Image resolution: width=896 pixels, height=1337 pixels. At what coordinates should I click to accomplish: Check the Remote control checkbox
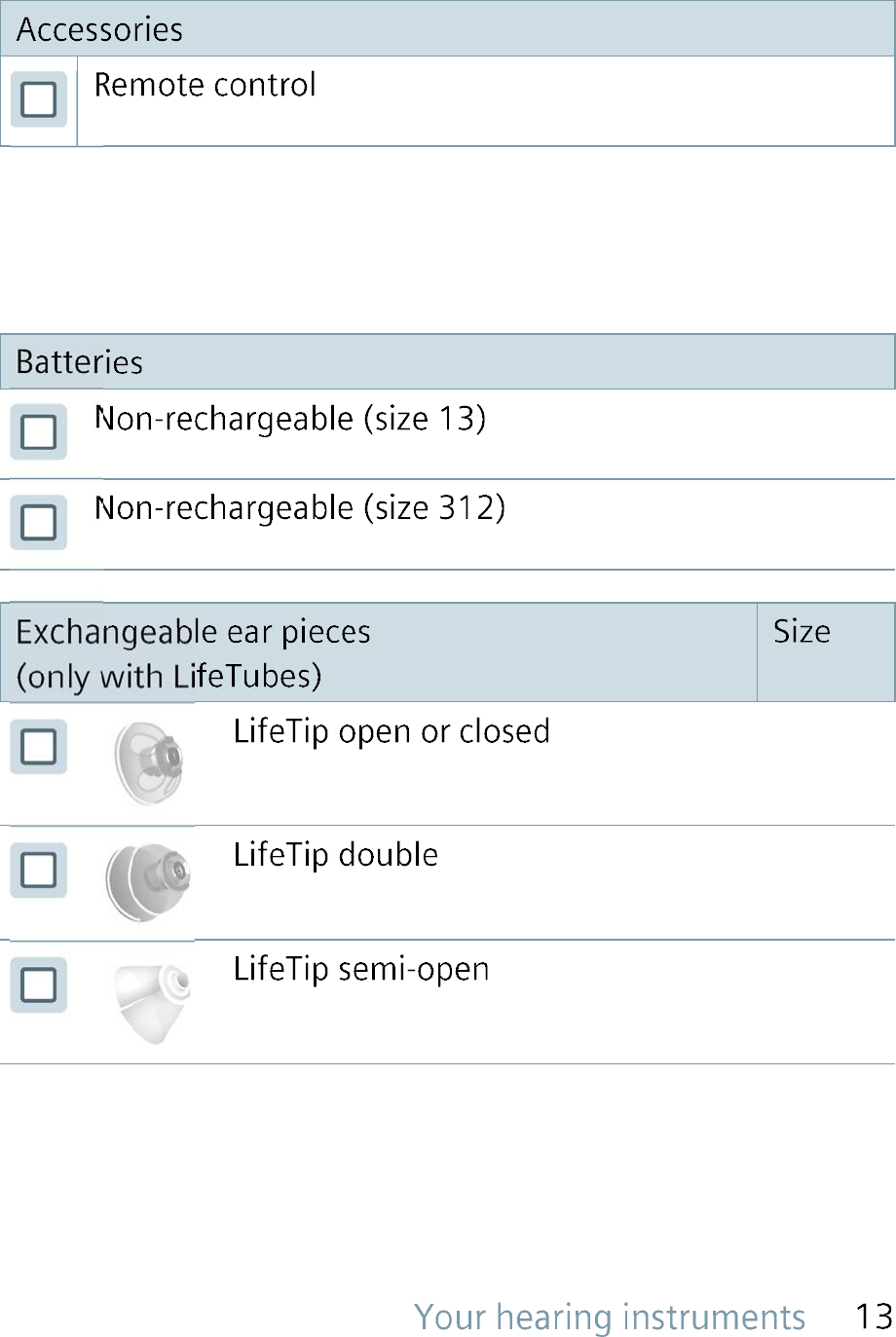[39, 99]
